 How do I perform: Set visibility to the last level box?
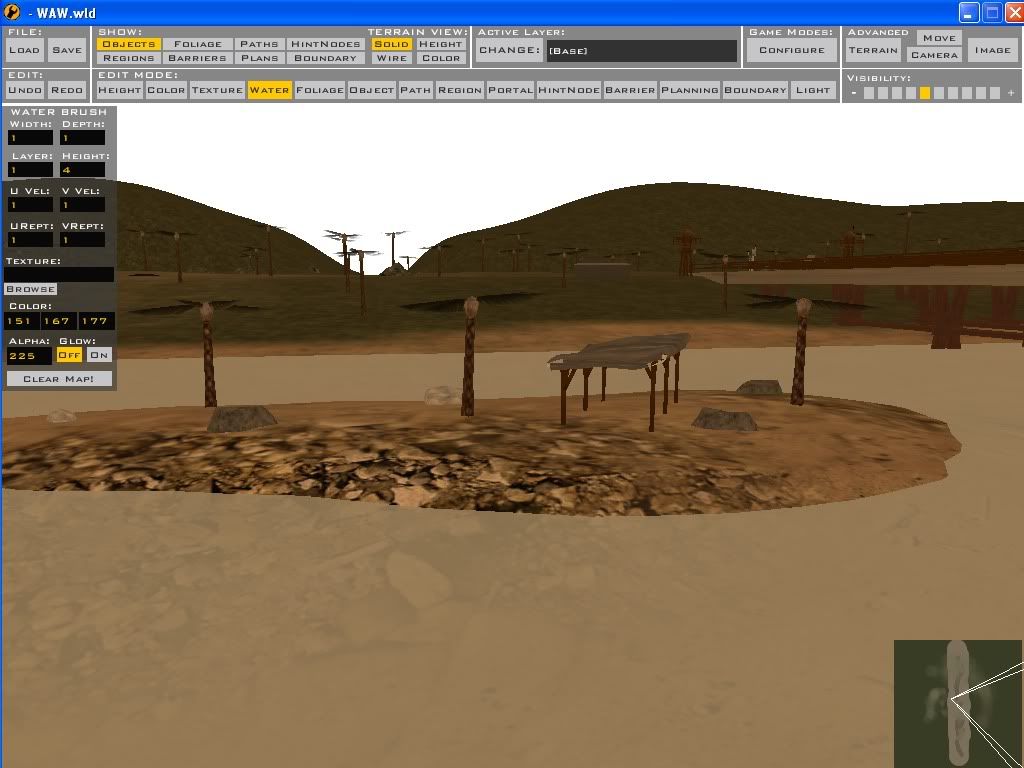tap(995, 93)
